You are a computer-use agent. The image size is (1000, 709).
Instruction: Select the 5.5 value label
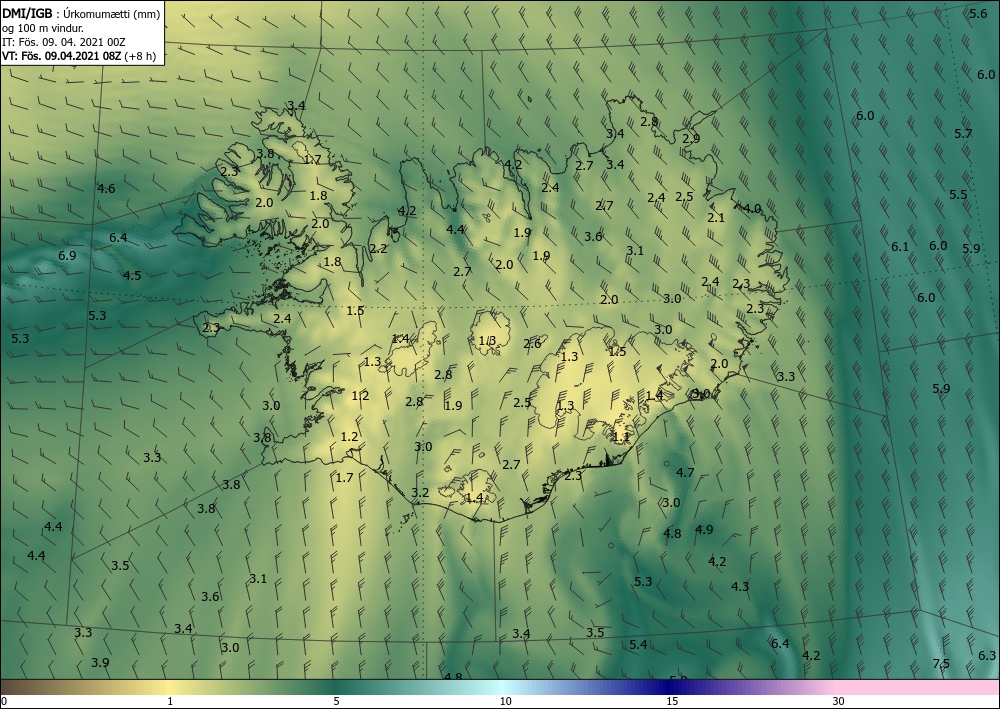pyautogui.click(x=958, y=194)
